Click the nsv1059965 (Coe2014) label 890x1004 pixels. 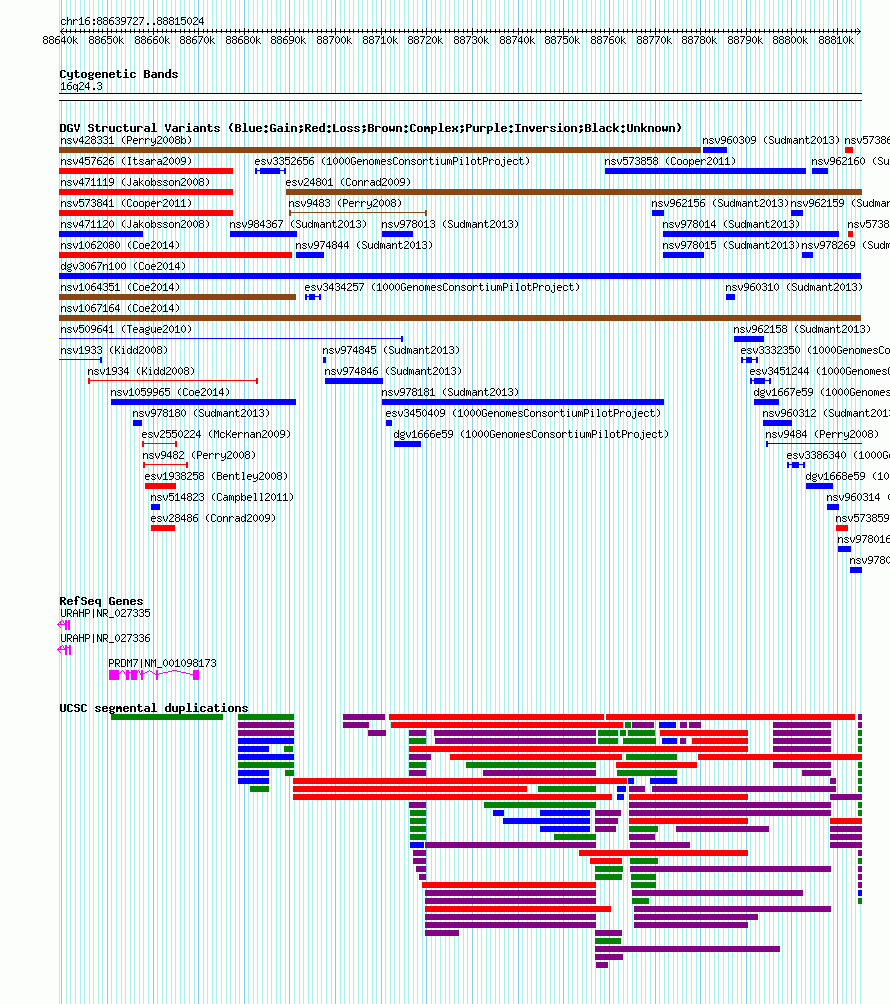click(170, 393)
